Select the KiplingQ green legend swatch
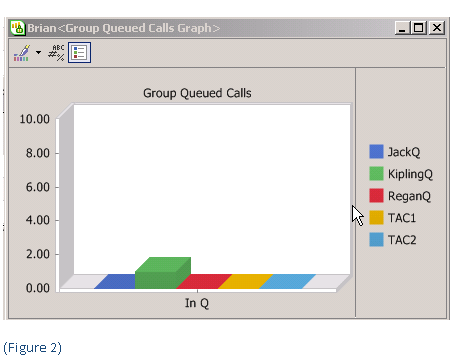The width and height of the screenshot is (454, 362). (x=376, y=174)
